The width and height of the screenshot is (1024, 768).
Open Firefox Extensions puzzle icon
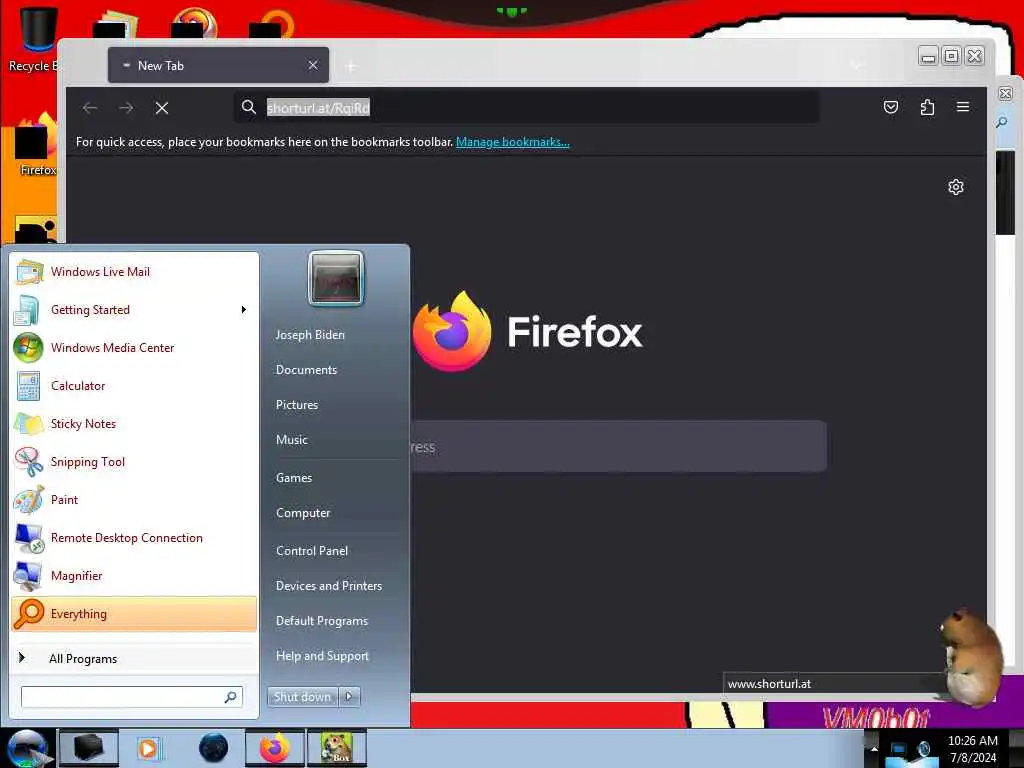[x=927, y=107]
